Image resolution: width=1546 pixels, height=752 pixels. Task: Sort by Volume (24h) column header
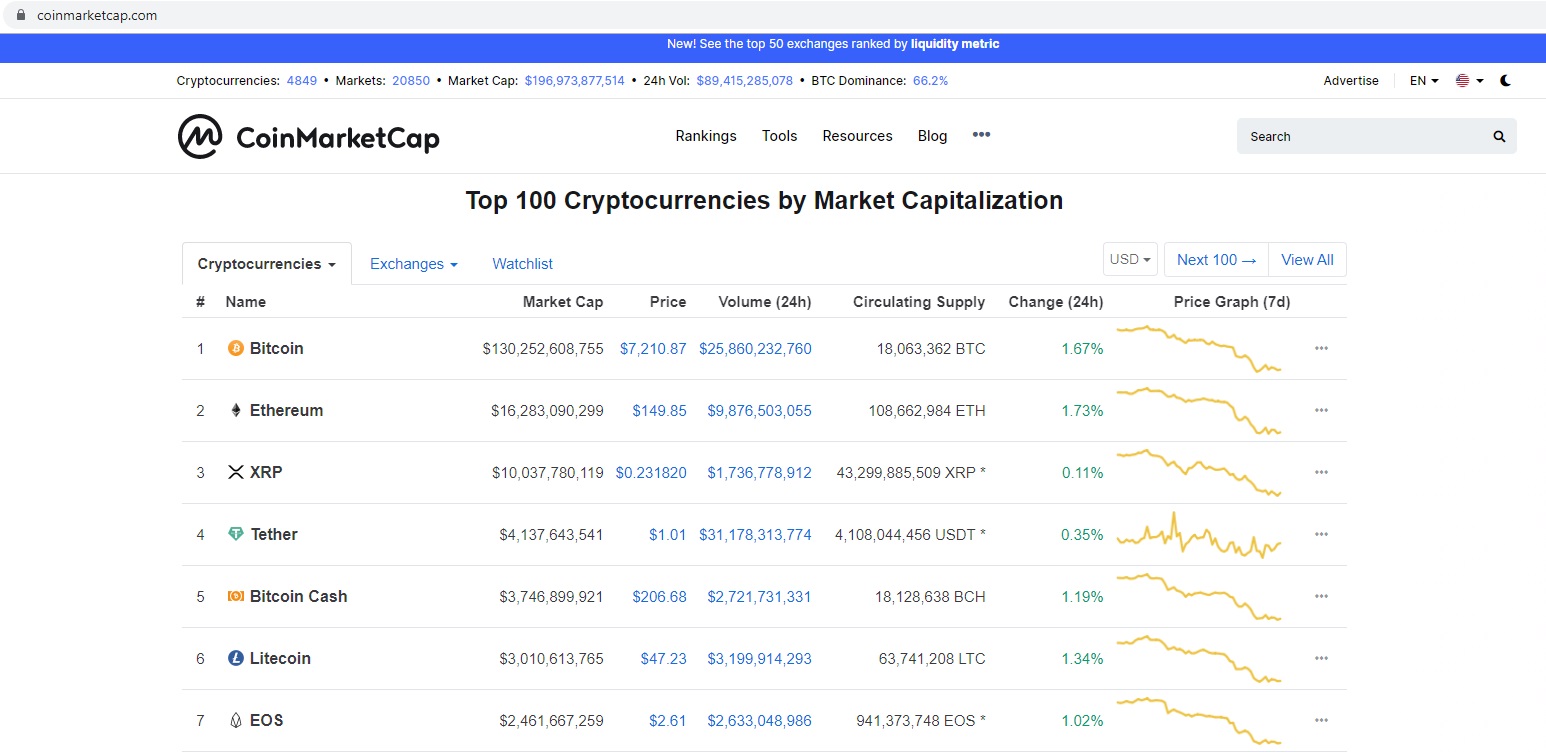pyautogui.click(x=765, y=302)
